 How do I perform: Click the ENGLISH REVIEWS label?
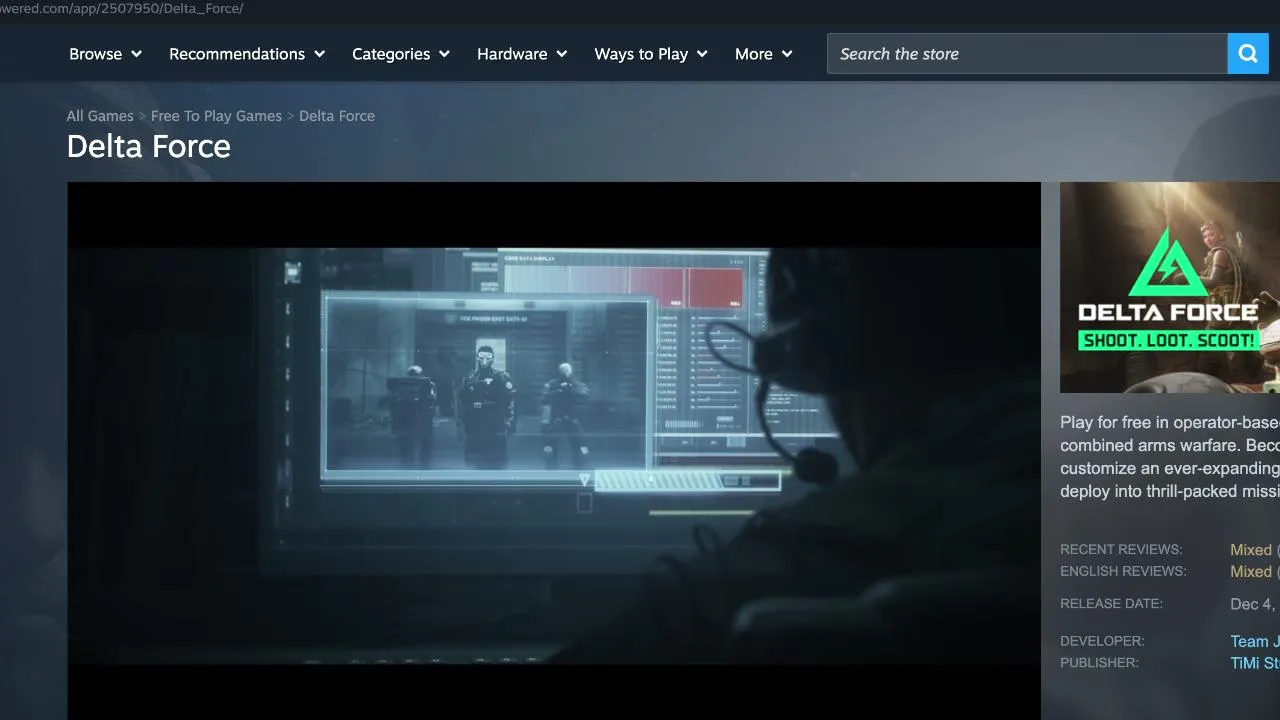point(1123,572)
